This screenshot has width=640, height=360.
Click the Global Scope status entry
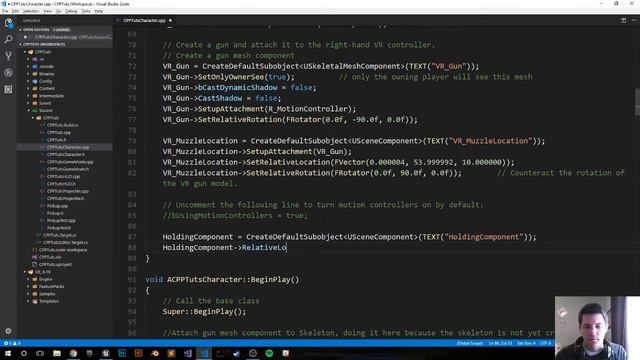[470, 343]
